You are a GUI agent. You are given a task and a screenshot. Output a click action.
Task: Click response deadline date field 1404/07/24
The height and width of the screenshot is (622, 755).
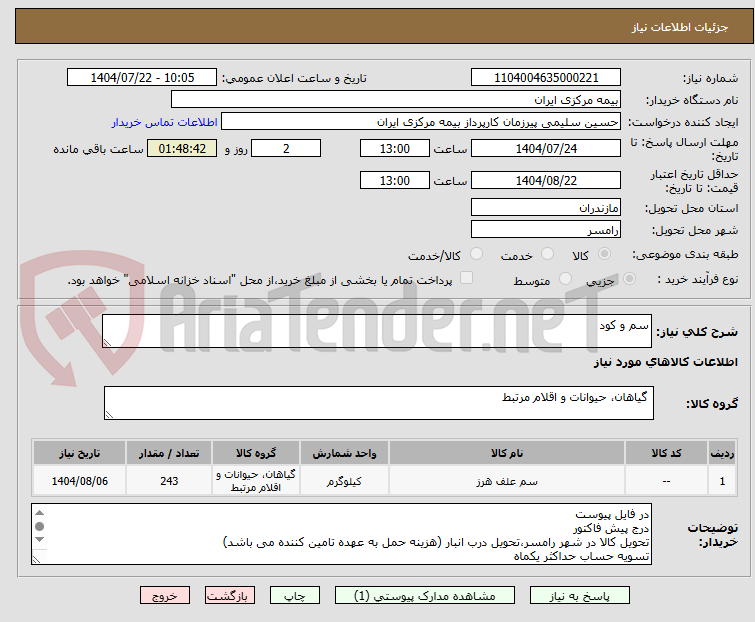(x=546, y=148)
